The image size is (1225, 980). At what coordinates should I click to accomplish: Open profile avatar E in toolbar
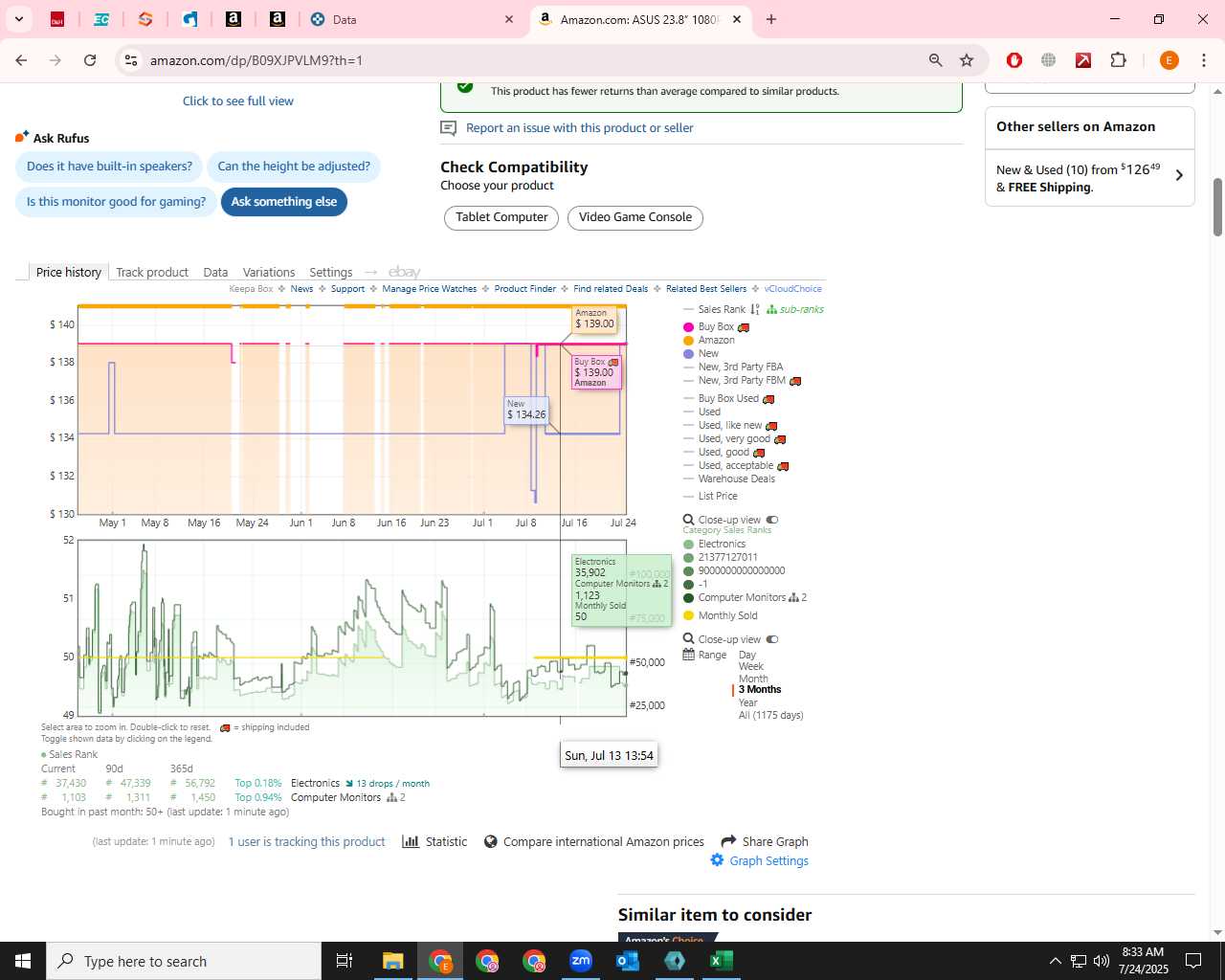coord(1169,60)
